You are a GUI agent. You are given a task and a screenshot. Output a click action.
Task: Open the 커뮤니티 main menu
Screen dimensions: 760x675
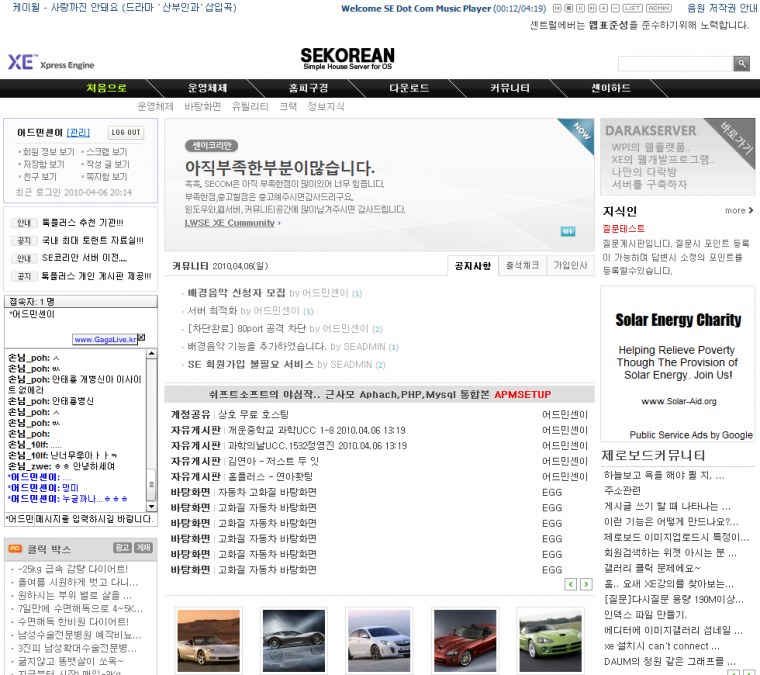click(x=510, y=88)
